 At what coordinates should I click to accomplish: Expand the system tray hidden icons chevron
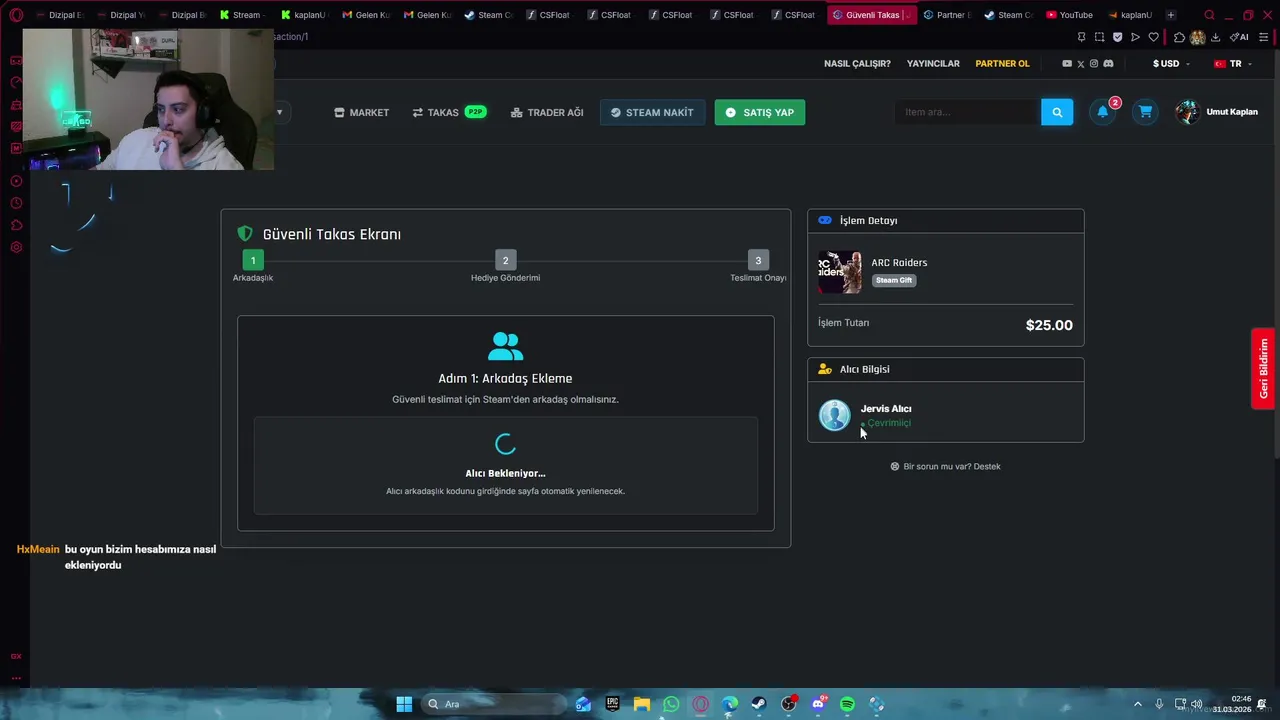tap(1137, 704)
